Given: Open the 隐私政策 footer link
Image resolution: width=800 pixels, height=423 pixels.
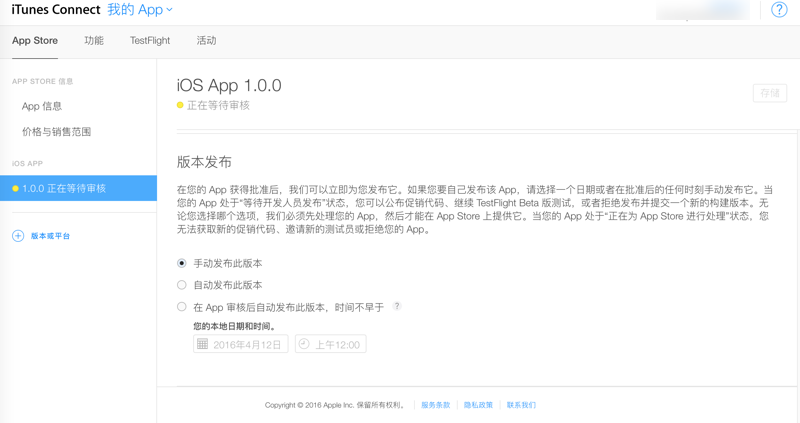Looking at the screenshot, I should pos(479,405).
